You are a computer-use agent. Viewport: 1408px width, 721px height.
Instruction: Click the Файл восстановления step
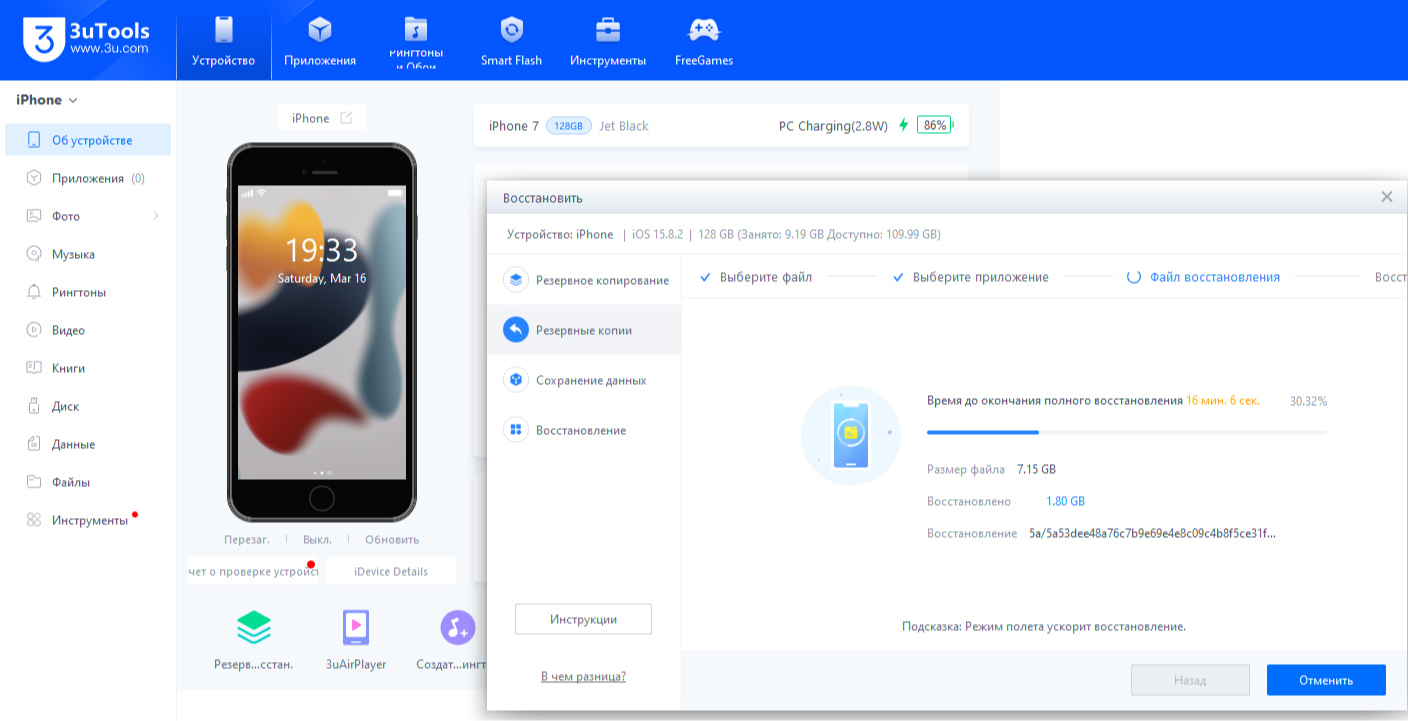coord(1203,277)
